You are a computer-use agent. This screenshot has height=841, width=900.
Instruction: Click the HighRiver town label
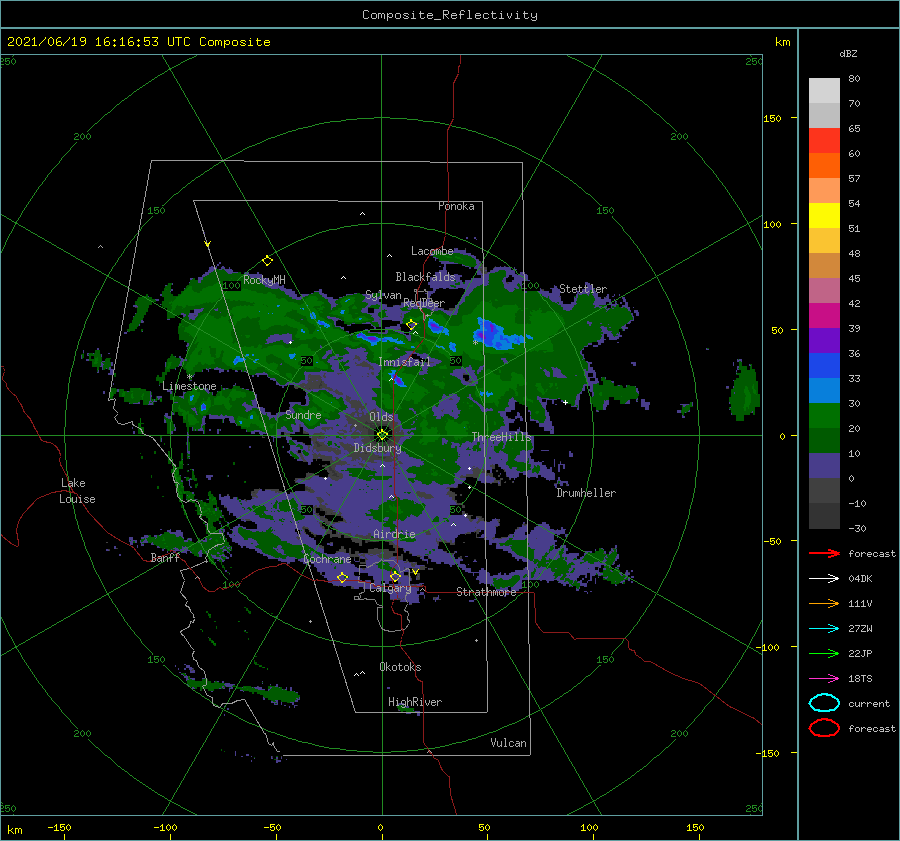(415, 702)
